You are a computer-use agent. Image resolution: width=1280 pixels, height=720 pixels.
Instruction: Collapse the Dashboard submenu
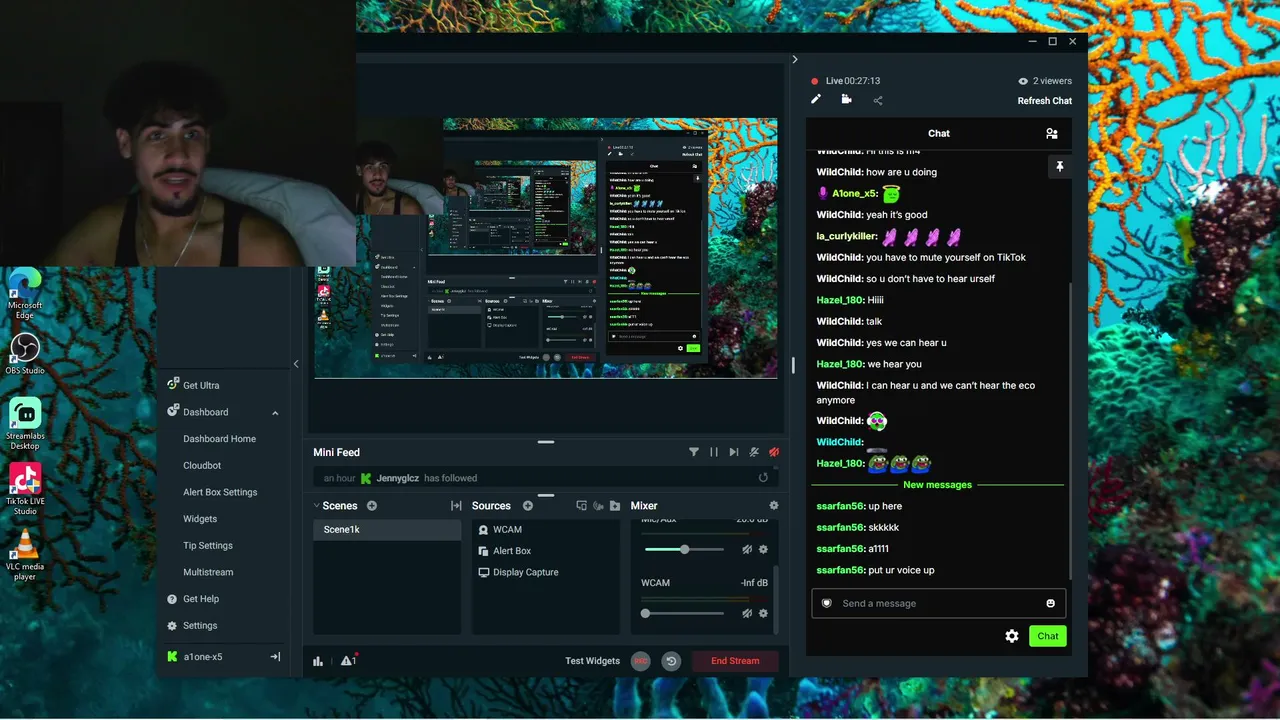(x=275, y=413)
